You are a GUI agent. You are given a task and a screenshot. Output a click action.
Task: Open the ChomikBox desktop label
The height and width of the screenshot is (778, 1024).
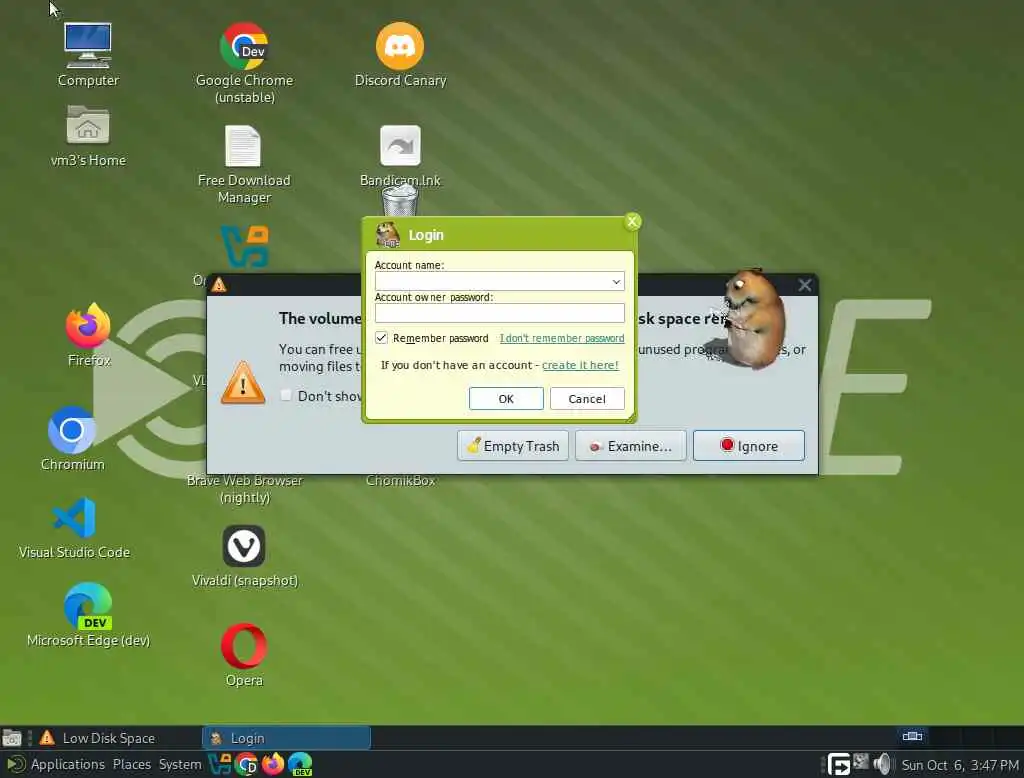(400, 480)
